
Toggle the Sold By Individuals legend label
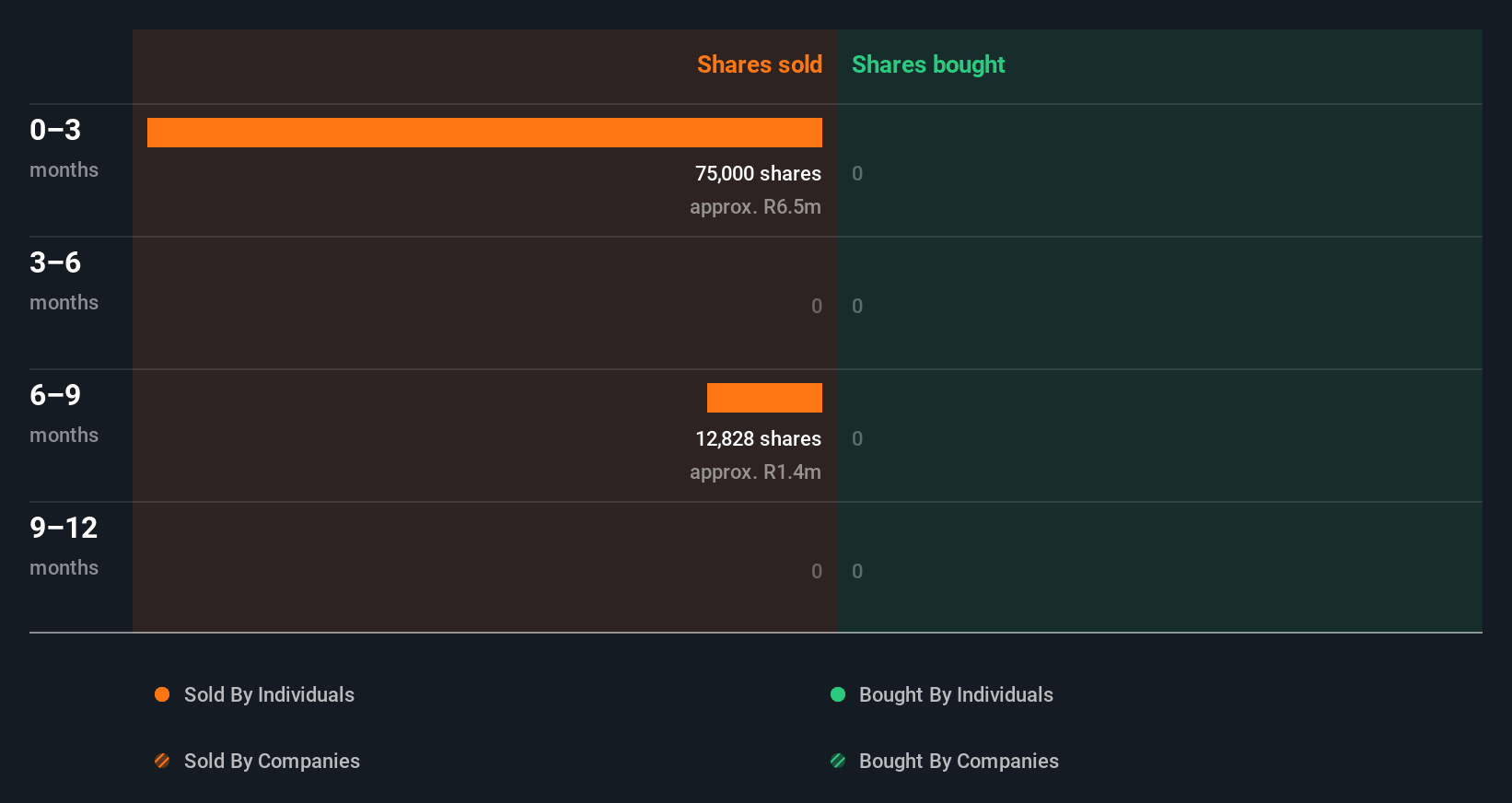[x=269, y=694]
